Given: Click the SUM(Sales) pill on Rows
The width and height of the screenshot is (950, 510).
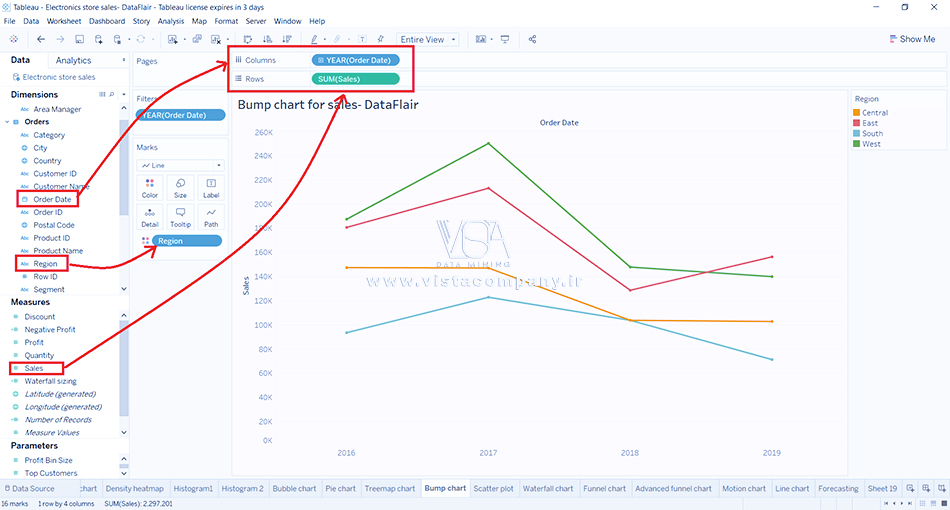Looking at the screenshot, I should point(355,79).
